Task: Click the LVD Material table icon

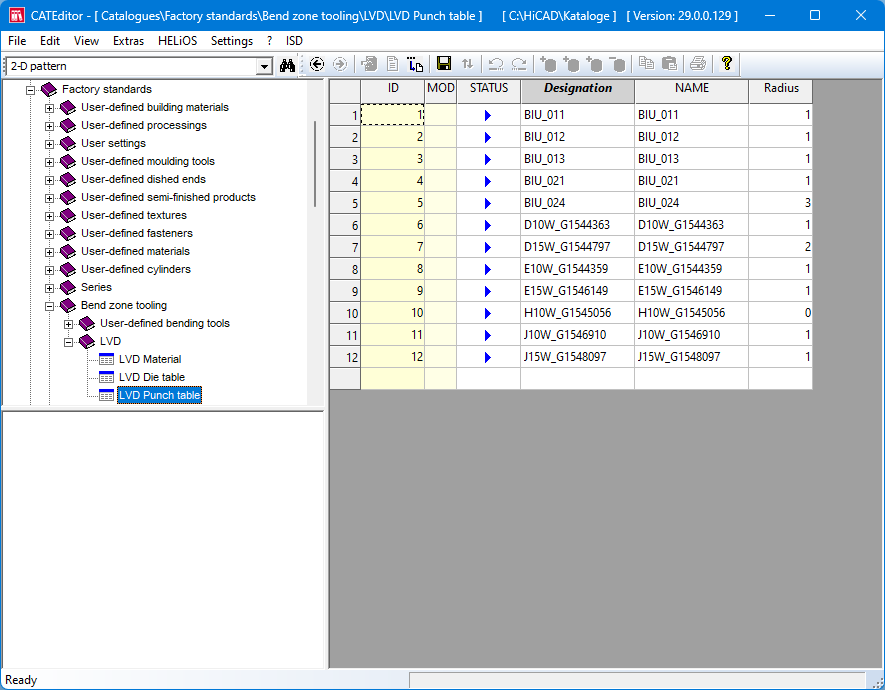Action: point(106,359)
